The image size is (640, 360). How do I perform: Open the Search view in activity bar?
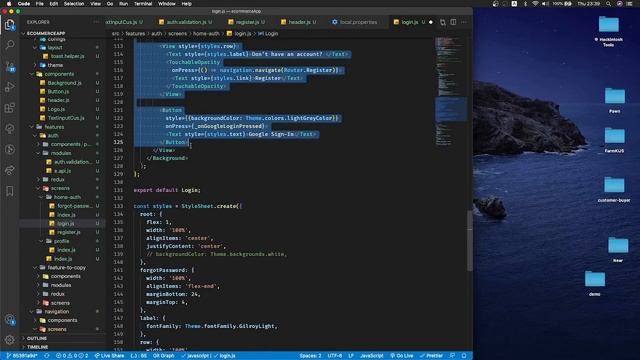[x=9, y=44]
